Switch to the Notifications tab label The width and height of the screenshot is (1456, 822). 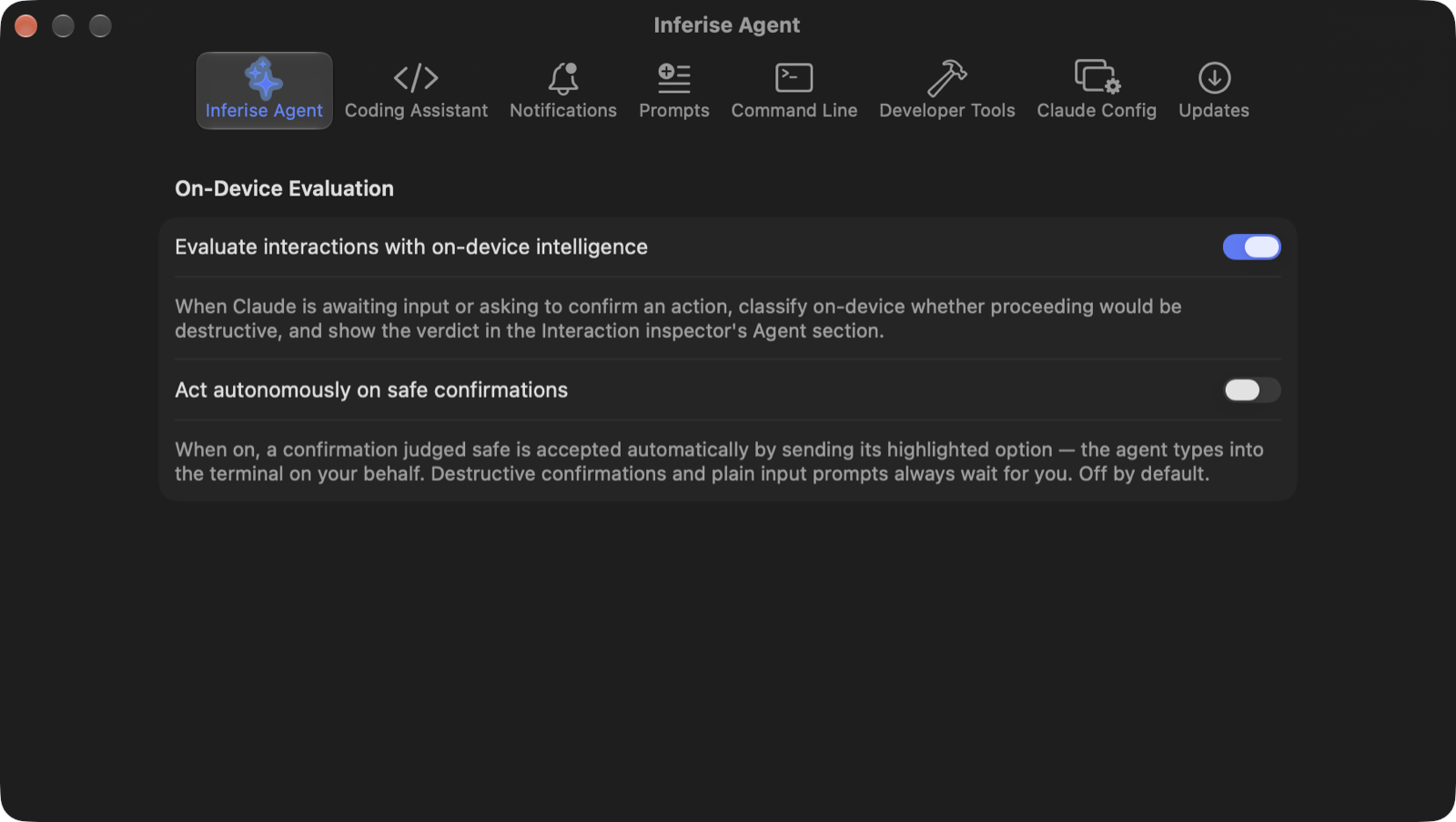pos(563,110)
